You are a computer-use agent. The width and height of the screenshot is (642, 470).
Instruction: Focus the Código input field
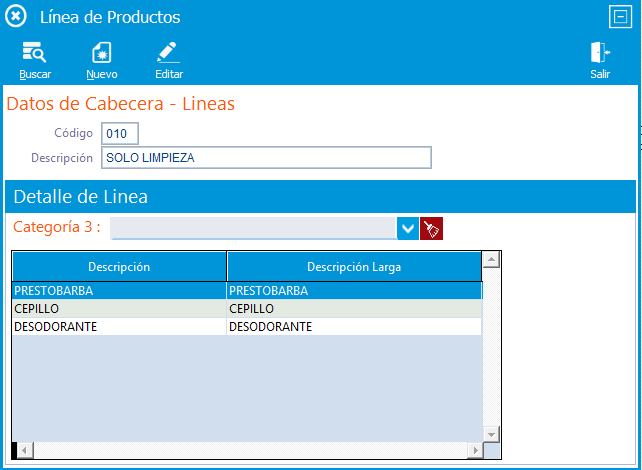coord(120,133)
